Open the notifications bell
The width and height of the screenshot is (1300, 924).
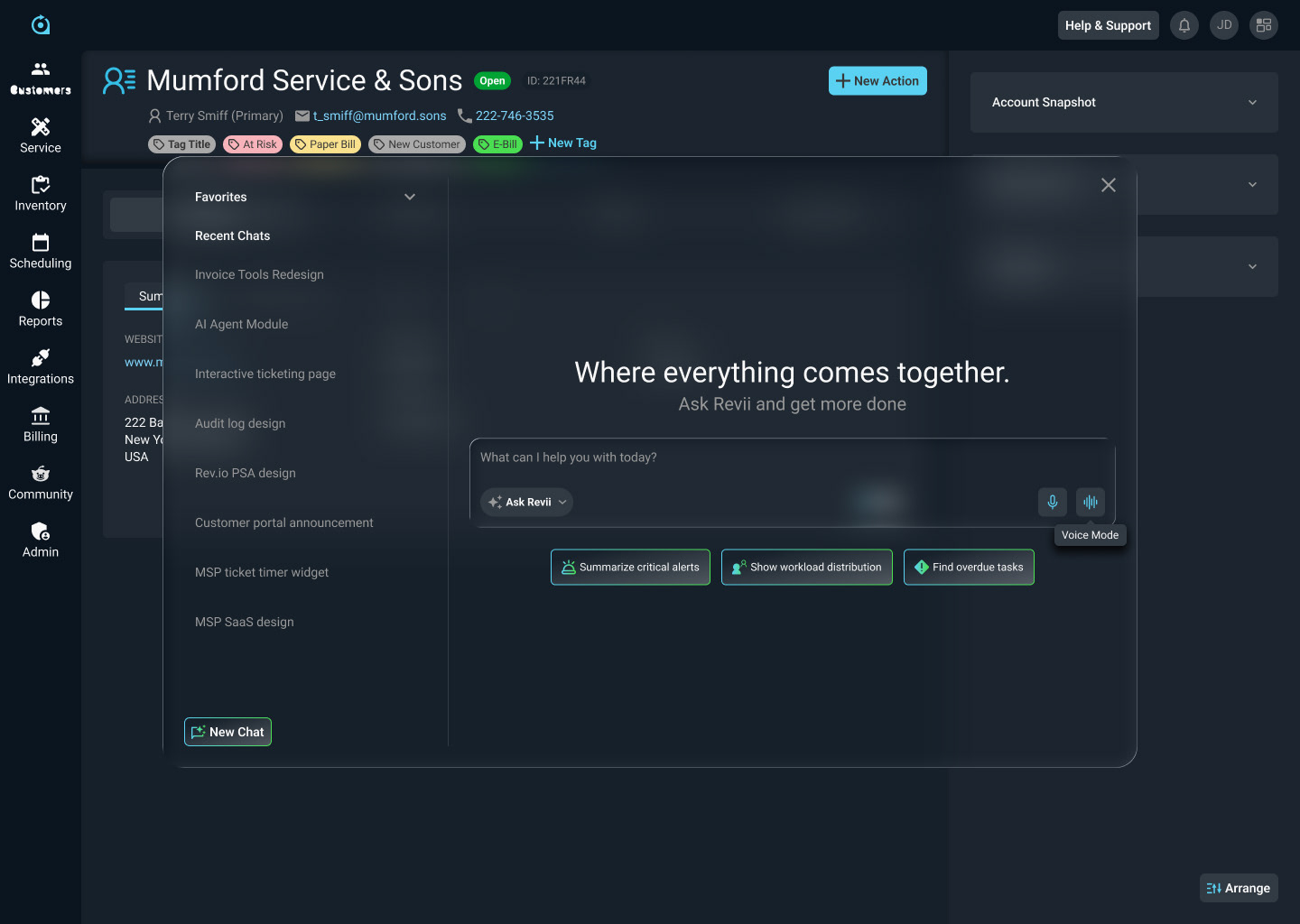[1184, 25]
